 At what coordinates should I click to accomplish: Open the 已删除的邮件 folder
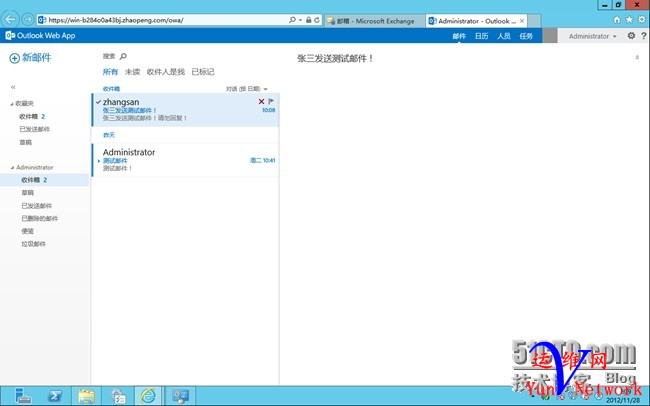39,219
